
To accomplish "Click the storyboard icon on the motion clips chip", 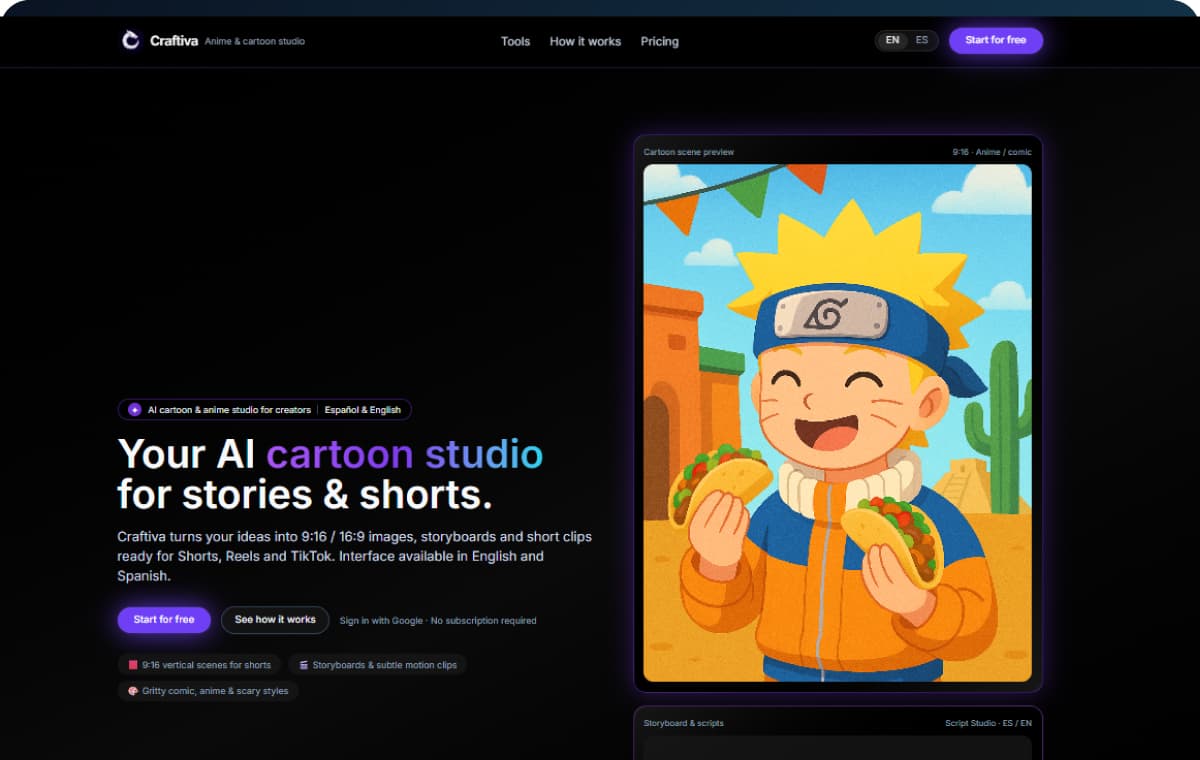I will pyautogui.click(x=303, y=664).
